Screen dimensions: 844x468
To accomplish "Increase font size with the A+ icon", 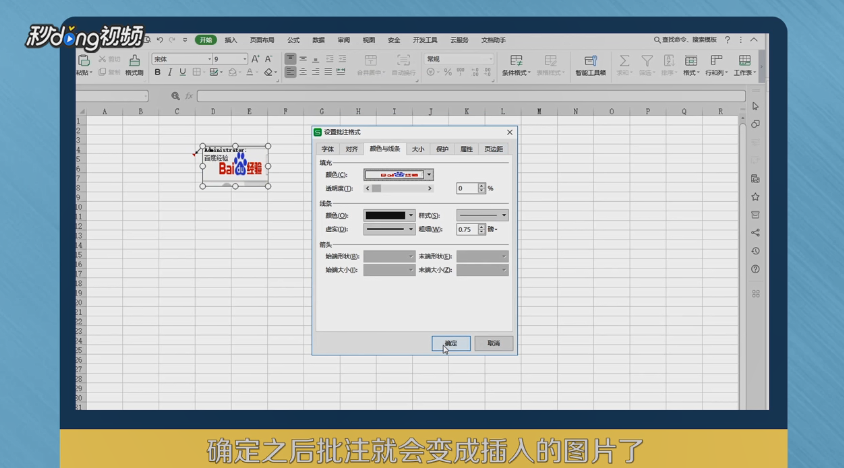I will 255,59.
